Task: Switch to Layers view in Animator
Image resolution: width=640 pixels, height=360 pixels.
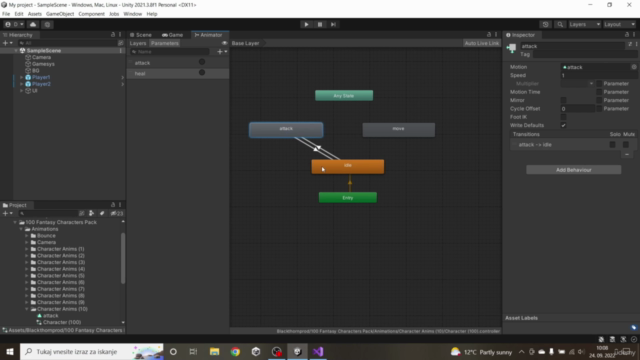Action: 138,43
